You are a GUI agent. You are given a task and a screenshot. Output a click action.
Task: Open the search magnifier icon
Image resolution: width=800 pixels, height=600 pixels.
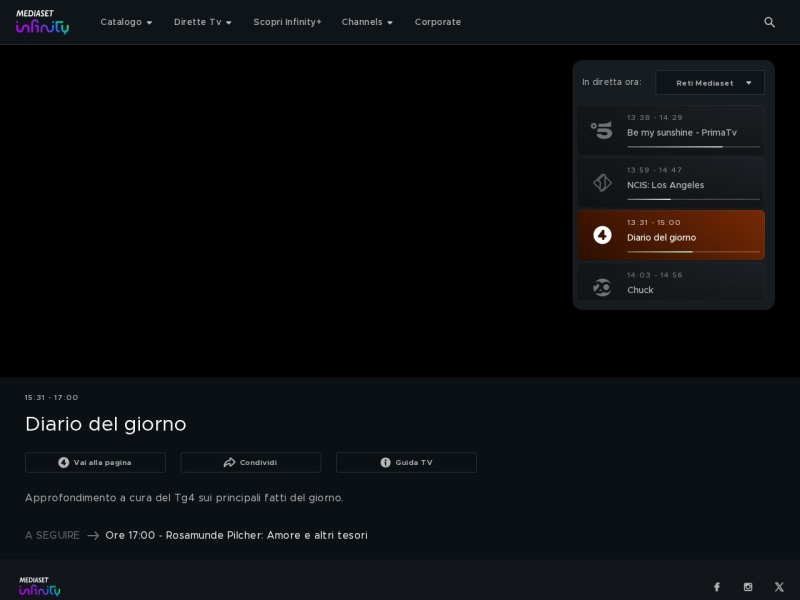coord(769,22)
